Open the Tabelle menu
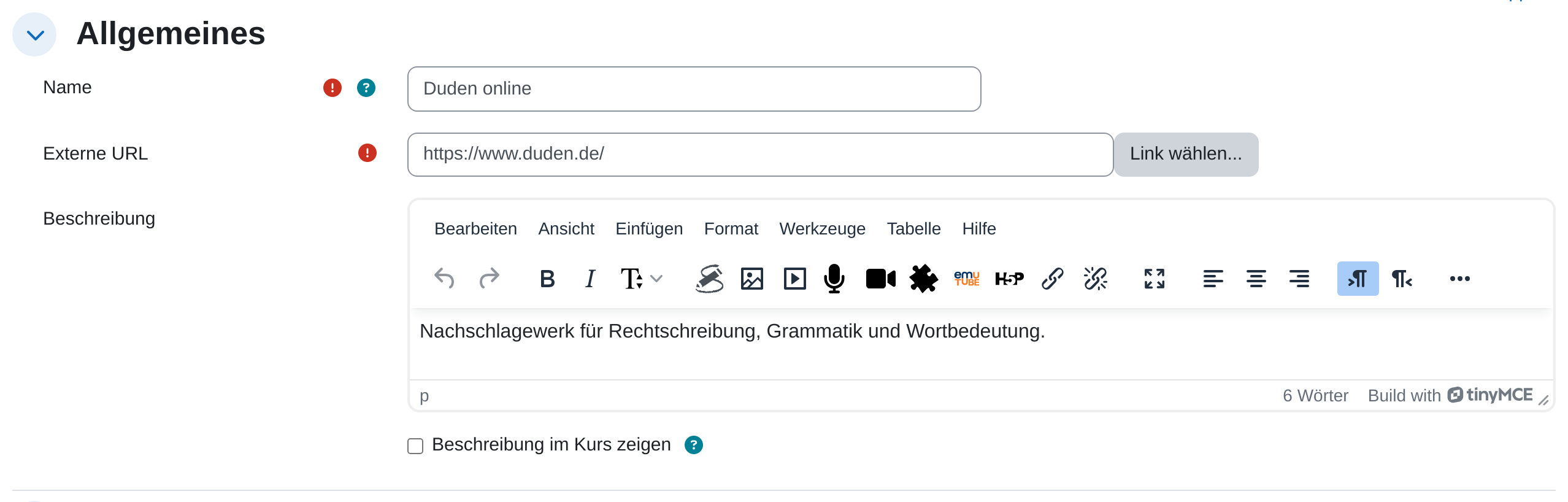Viewport: 1568px width, 502px height. 913,229
